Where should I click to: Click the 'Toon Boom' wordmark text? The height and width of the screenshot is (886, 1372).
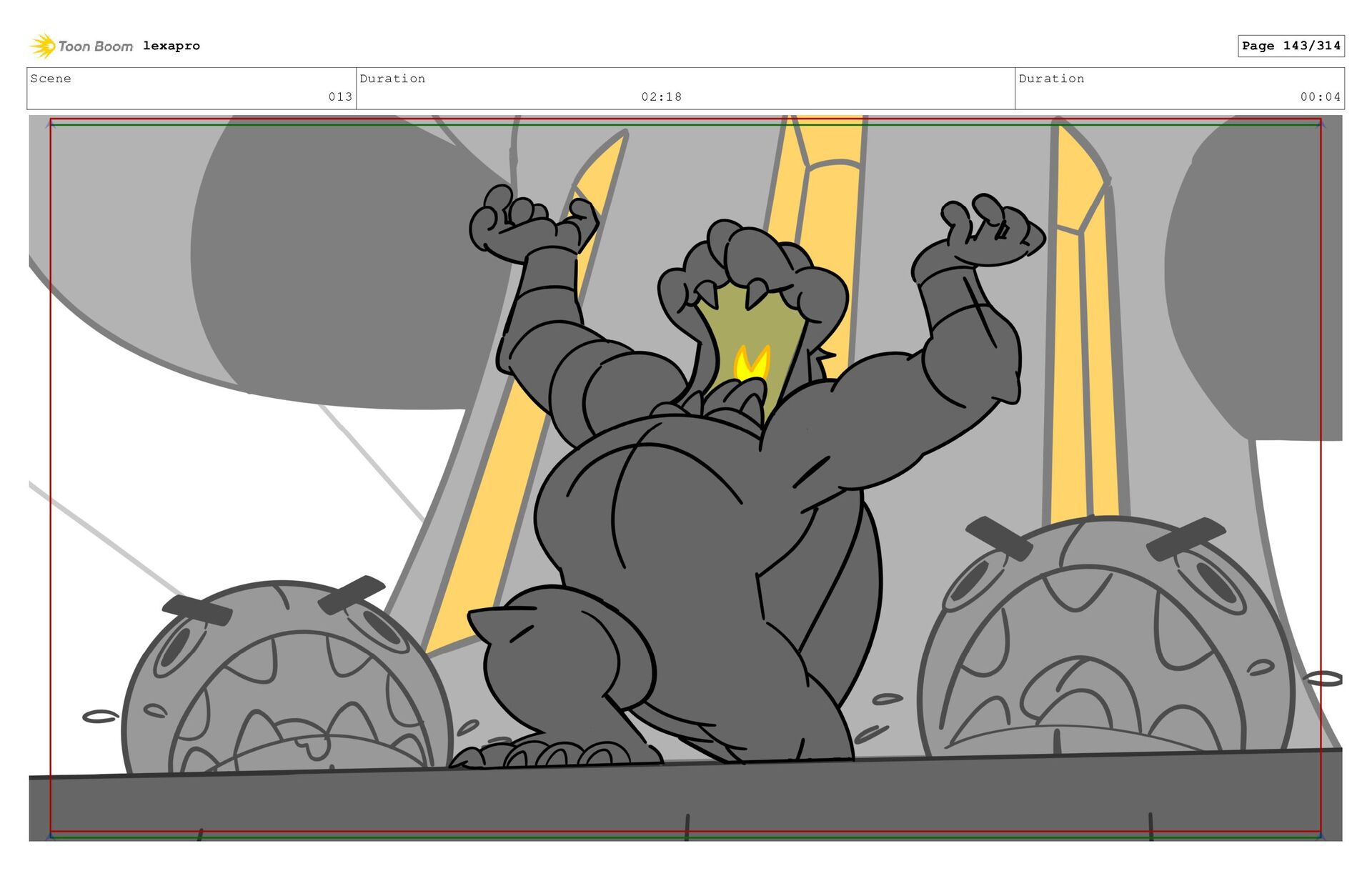click(96, 46)
